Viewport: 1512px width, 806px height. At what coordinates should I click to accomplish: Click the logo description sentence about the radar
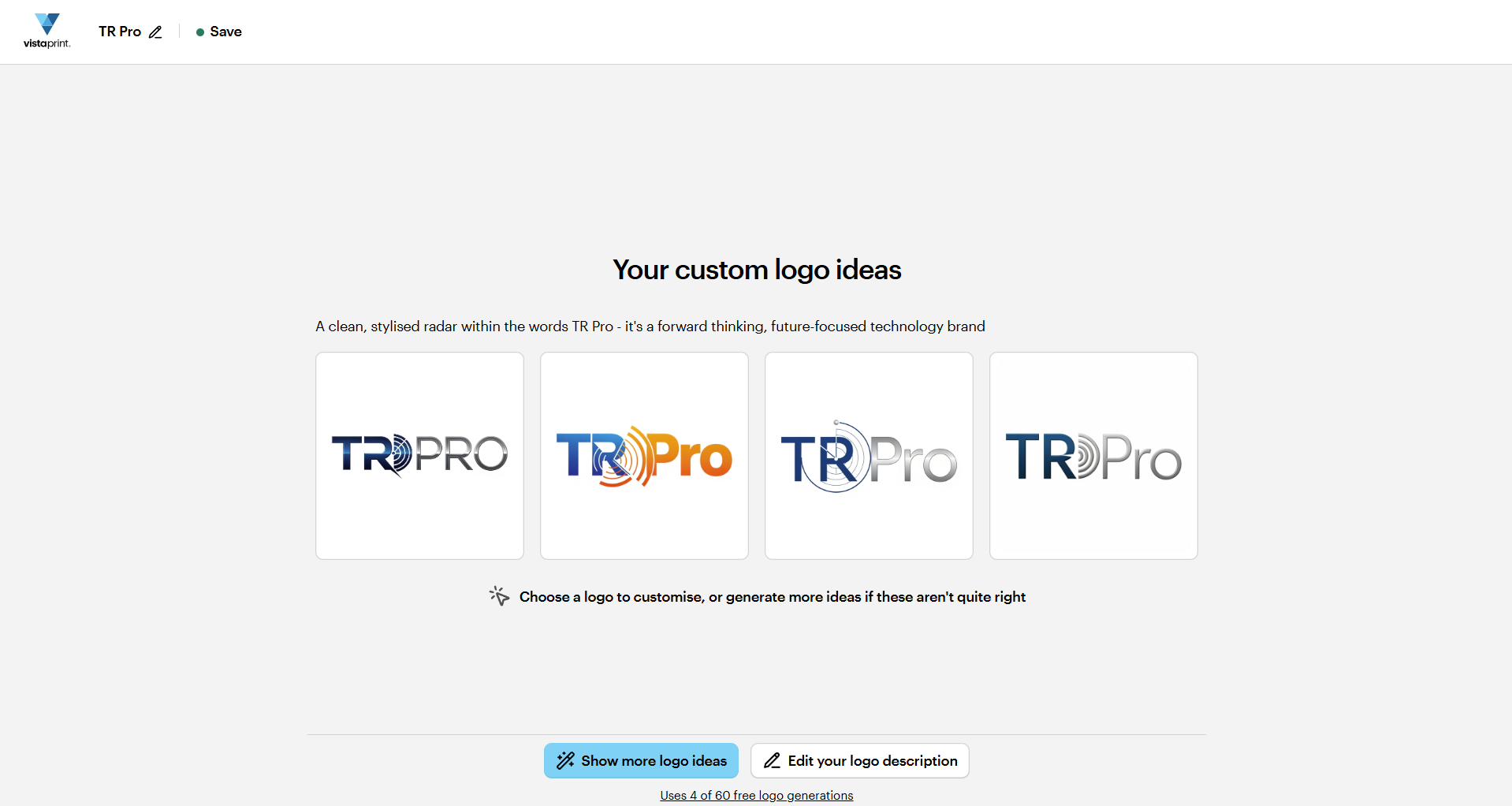tap(650, 326)
